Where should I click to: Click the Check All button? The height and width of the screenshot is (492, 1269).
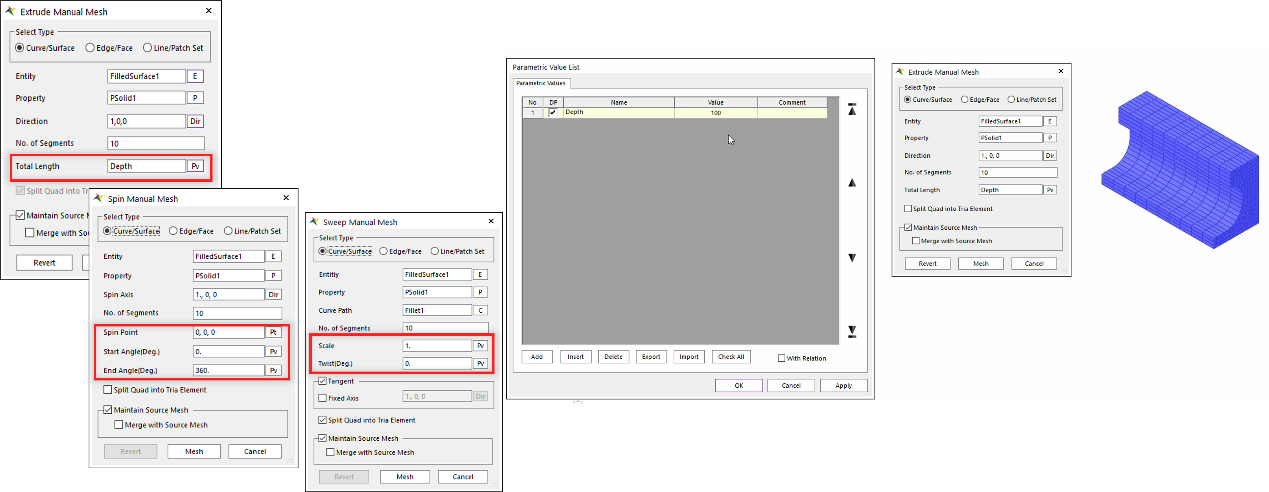730,357
